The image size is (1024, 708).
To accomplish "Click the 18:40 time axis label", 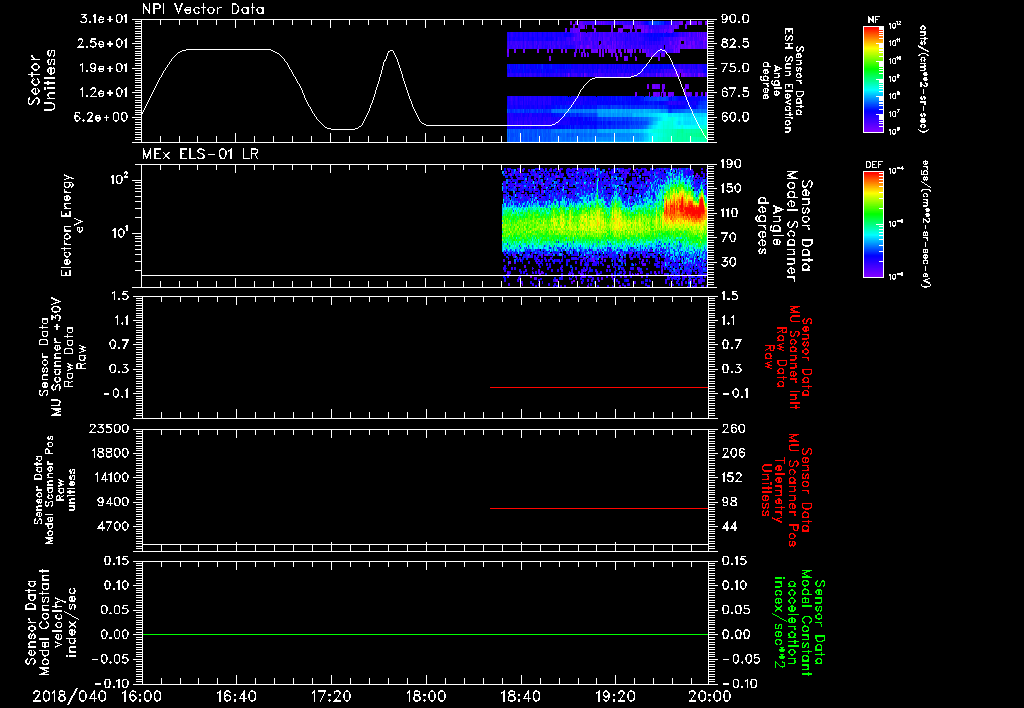I will pyautogui.click(x=520, y=696).
